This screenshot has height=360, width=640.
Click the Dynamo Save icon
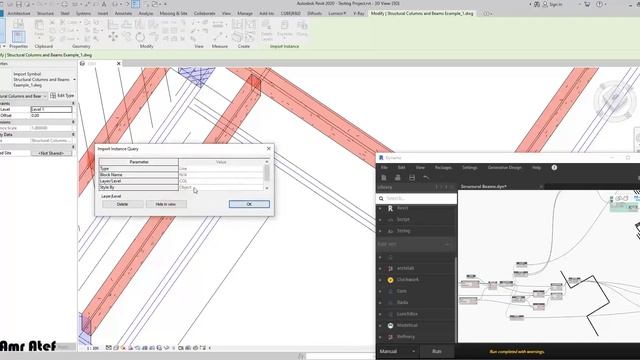click(x=412, y=178)
